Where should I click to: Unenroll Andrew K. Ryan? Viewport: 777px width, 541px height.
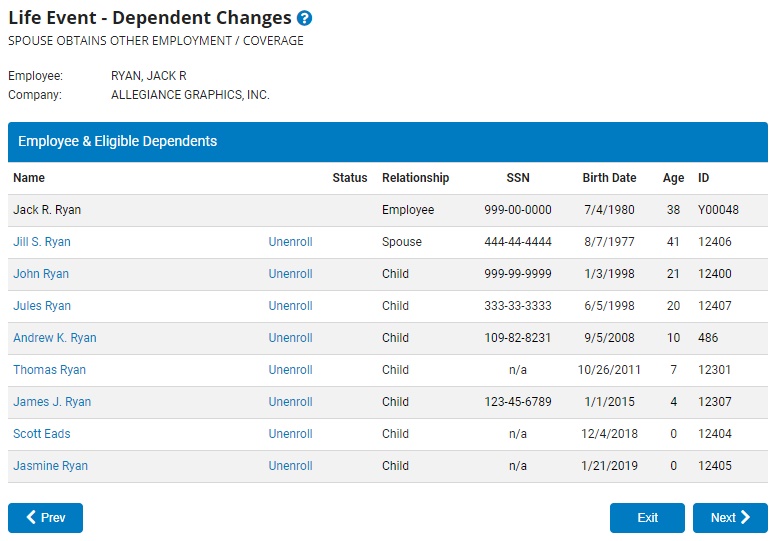[x=290, y=338]
